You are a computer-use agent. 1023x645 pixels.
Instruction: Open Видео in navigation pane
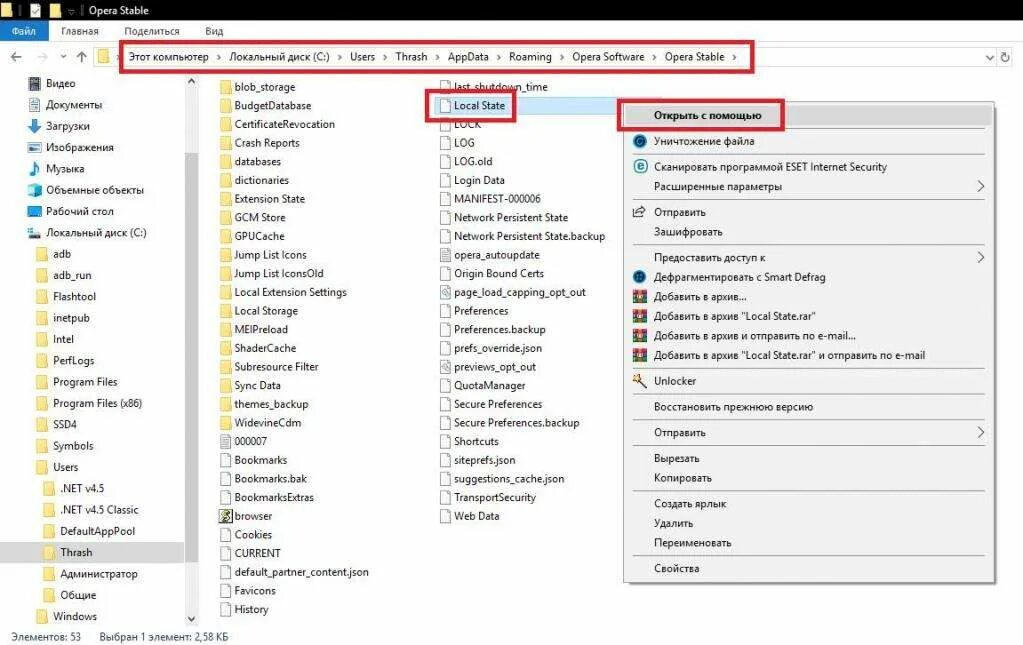tap(60, 83)
